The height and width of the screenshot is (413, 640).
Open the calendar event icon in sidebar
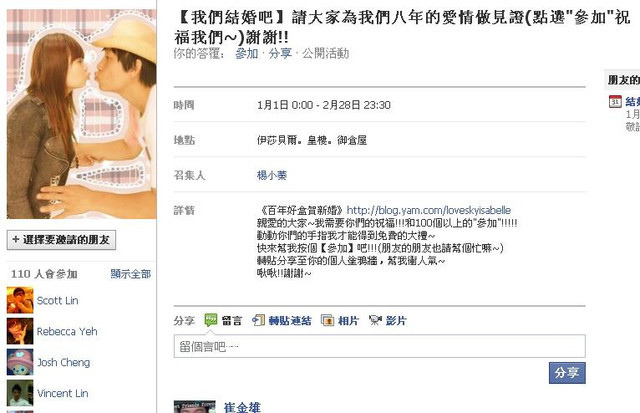[x=615, y=101]
